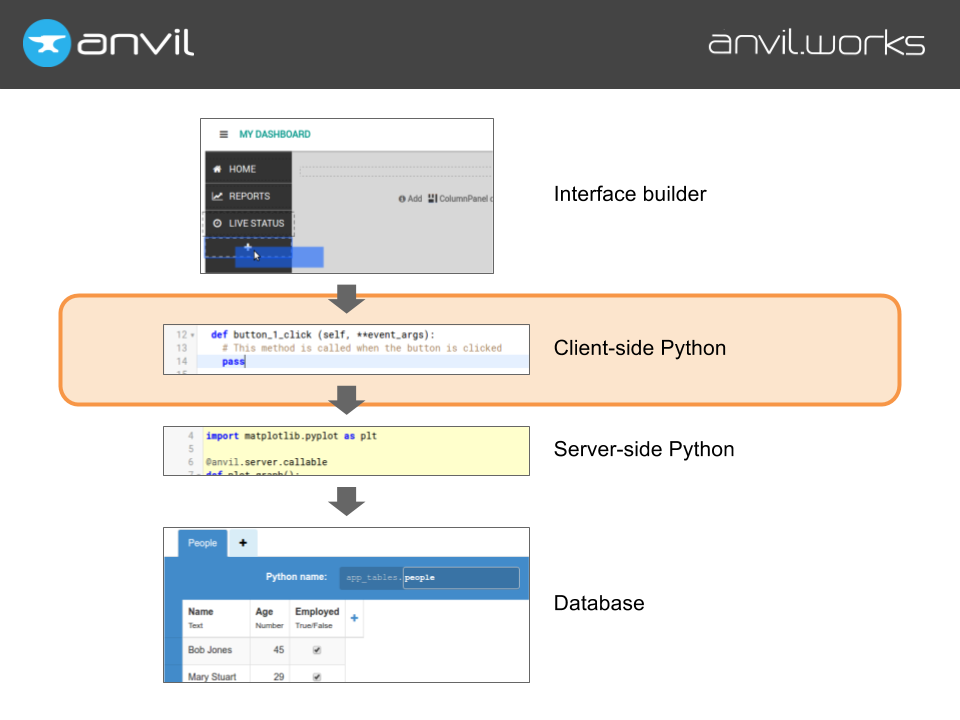Open the plus tab to add new table
This screenshot has width=960, height=720.
click(242, 543)
